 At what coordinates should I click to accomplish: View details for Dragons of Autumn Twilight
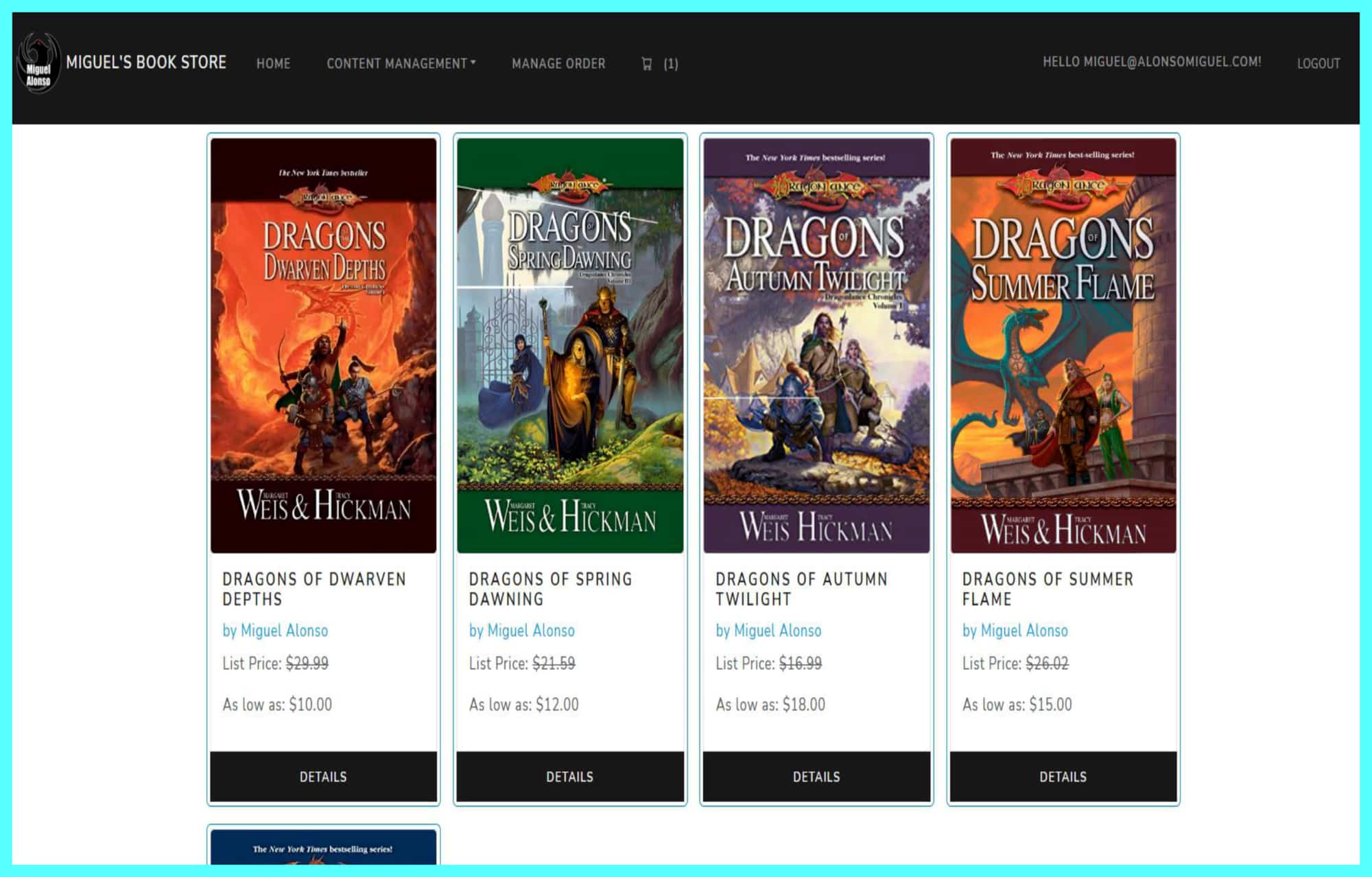pos(816,777)
